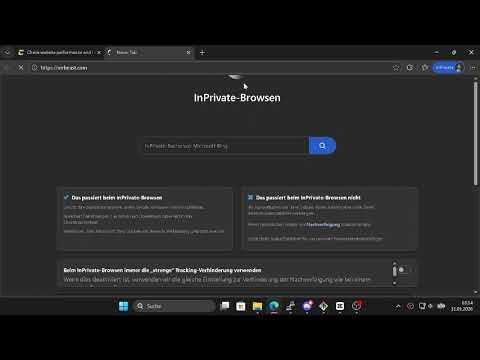Click the red shield tray icon
This screenshot has width=480, height=360.
[x=410, y=306]
